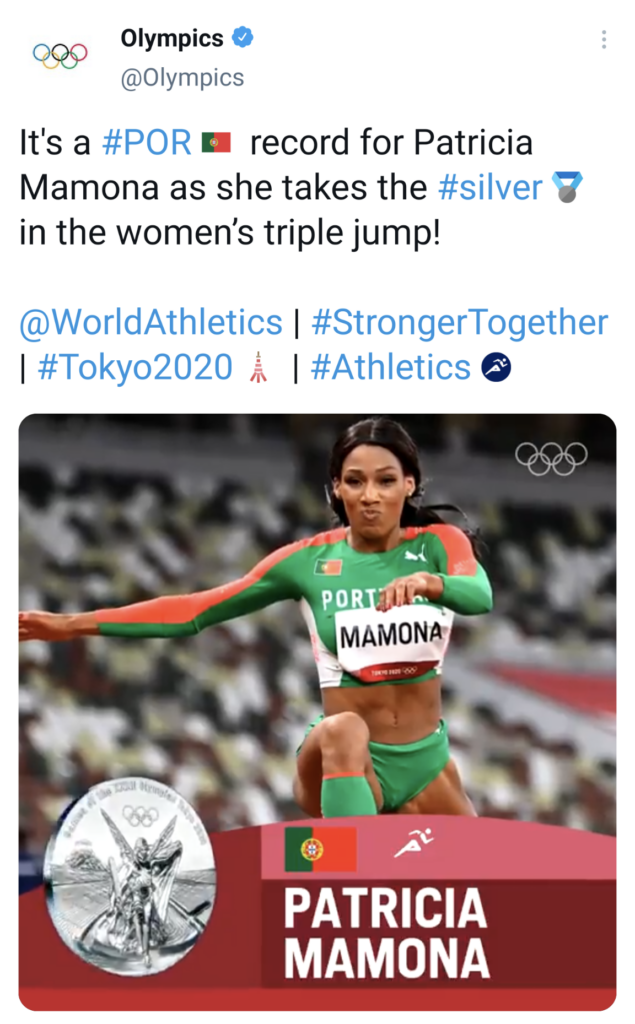Click the white runner pictogram in banner
Screen dimensions: 635x1024
414,842
